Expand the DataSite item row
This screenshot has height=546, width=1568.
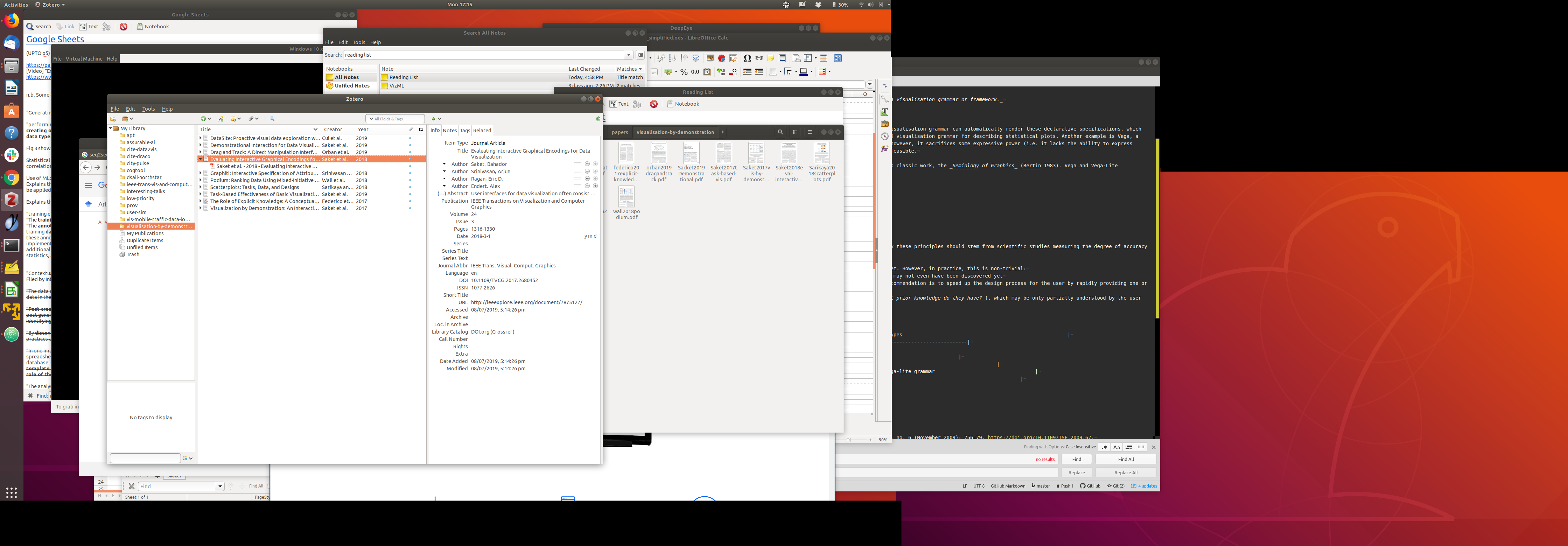tap(200, 138)
